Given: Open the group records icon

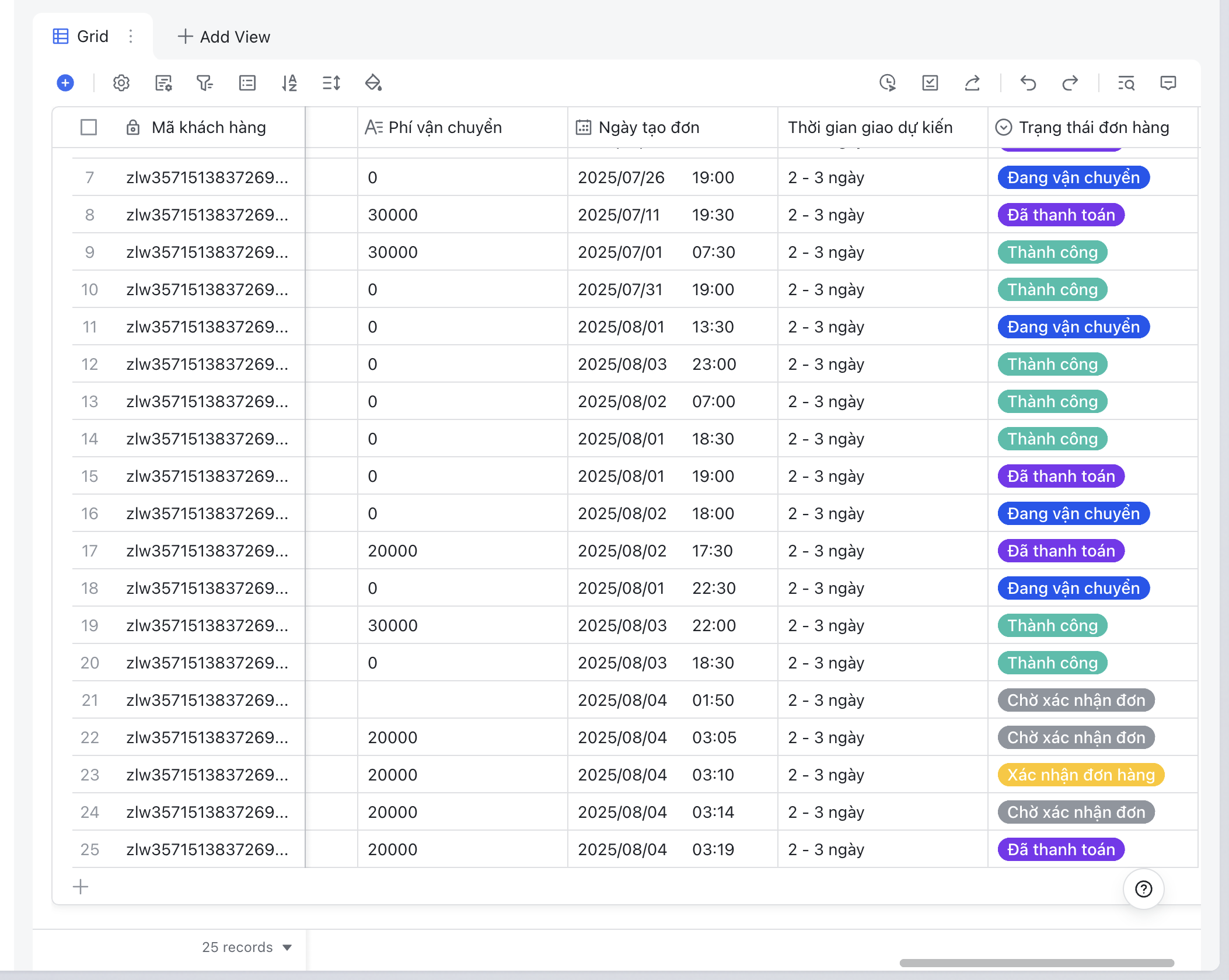Looking at the screenshot, I should pyautogui.click(x=247, y=83).
